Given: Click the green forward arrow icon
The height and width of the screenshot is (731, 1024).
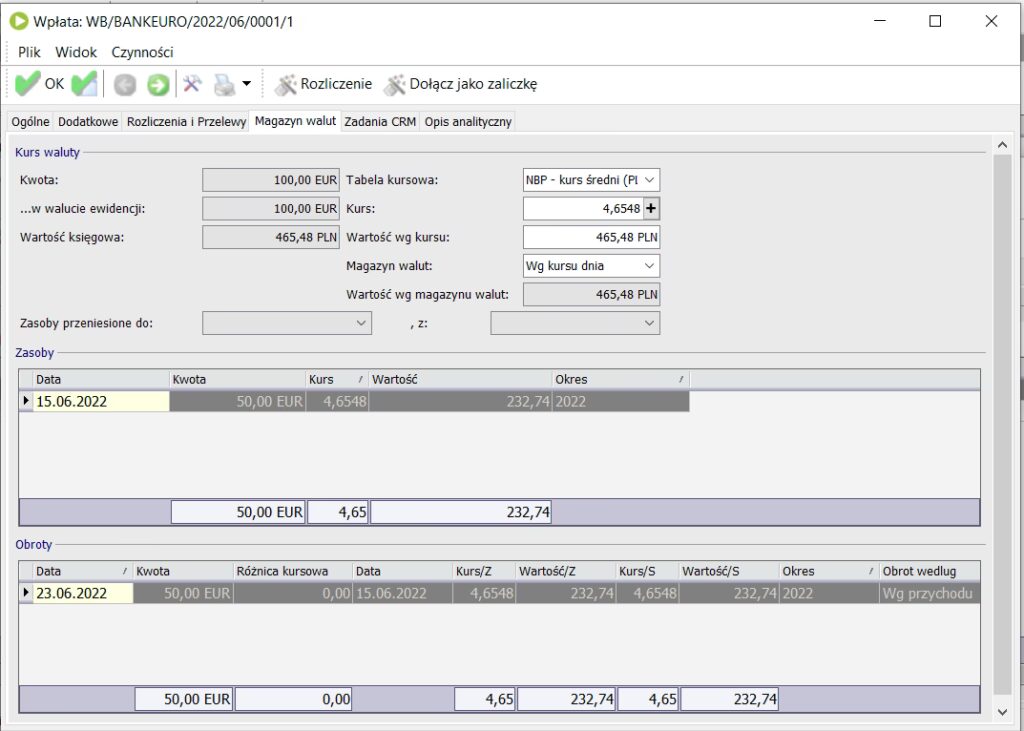Looking at the screenshot, I should pyautogui.click(x=158, y=85).
